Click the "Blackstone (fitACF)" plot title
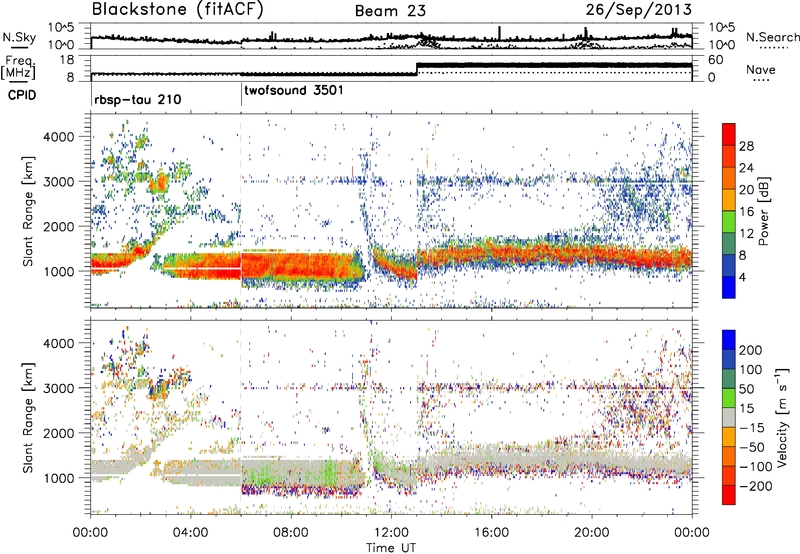The image size is (800, 554). [x=178, y=9]
